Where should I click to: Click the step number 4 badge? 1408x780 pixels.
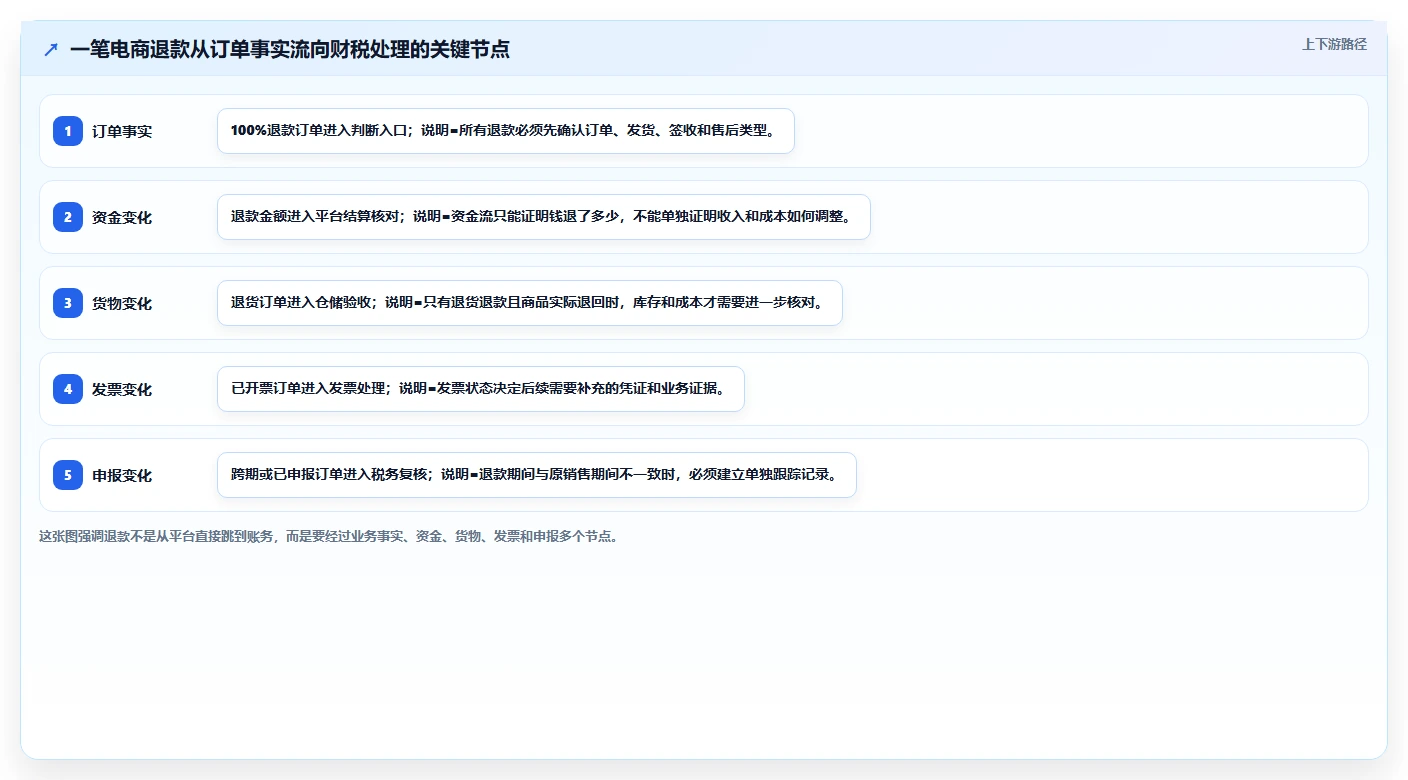(x=68, y=389)
